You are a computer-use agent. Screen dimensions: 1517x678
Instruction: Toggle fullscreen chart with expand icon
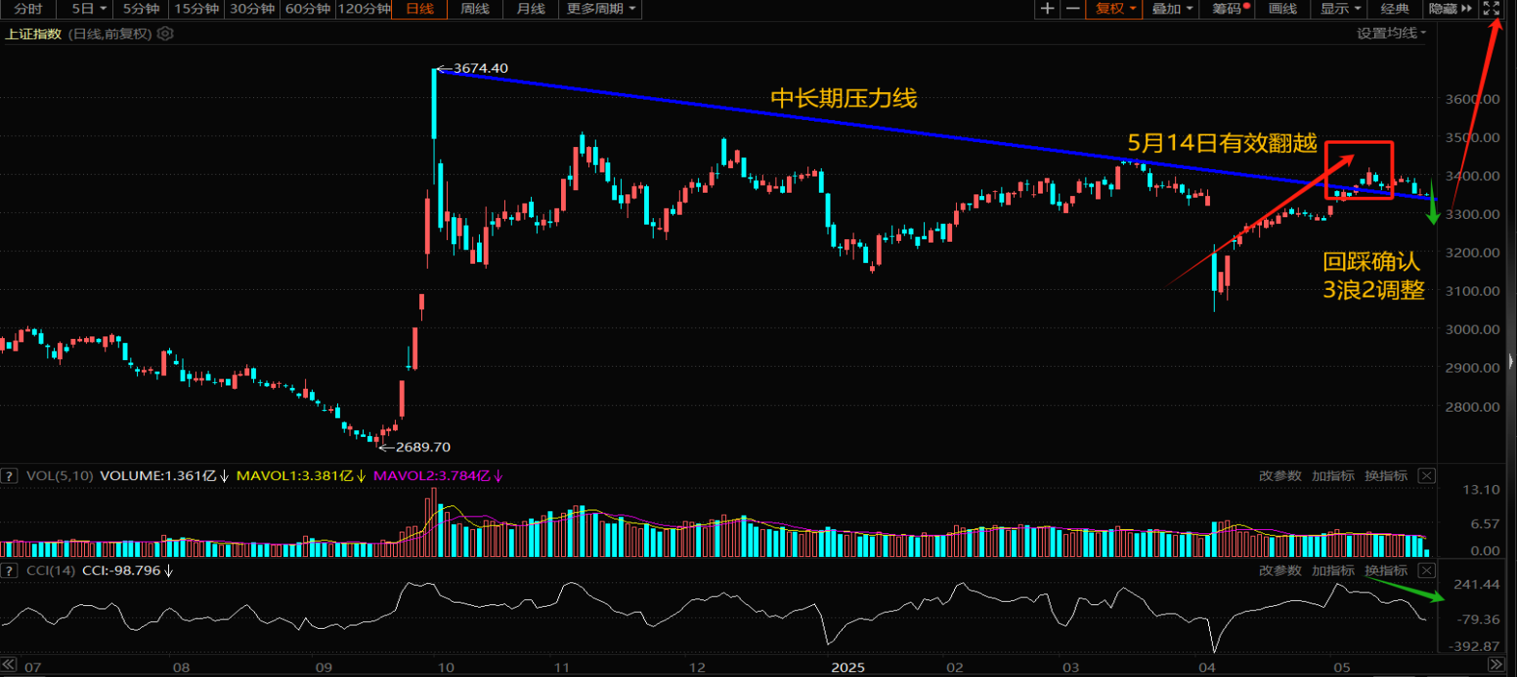click(1491, 9)
